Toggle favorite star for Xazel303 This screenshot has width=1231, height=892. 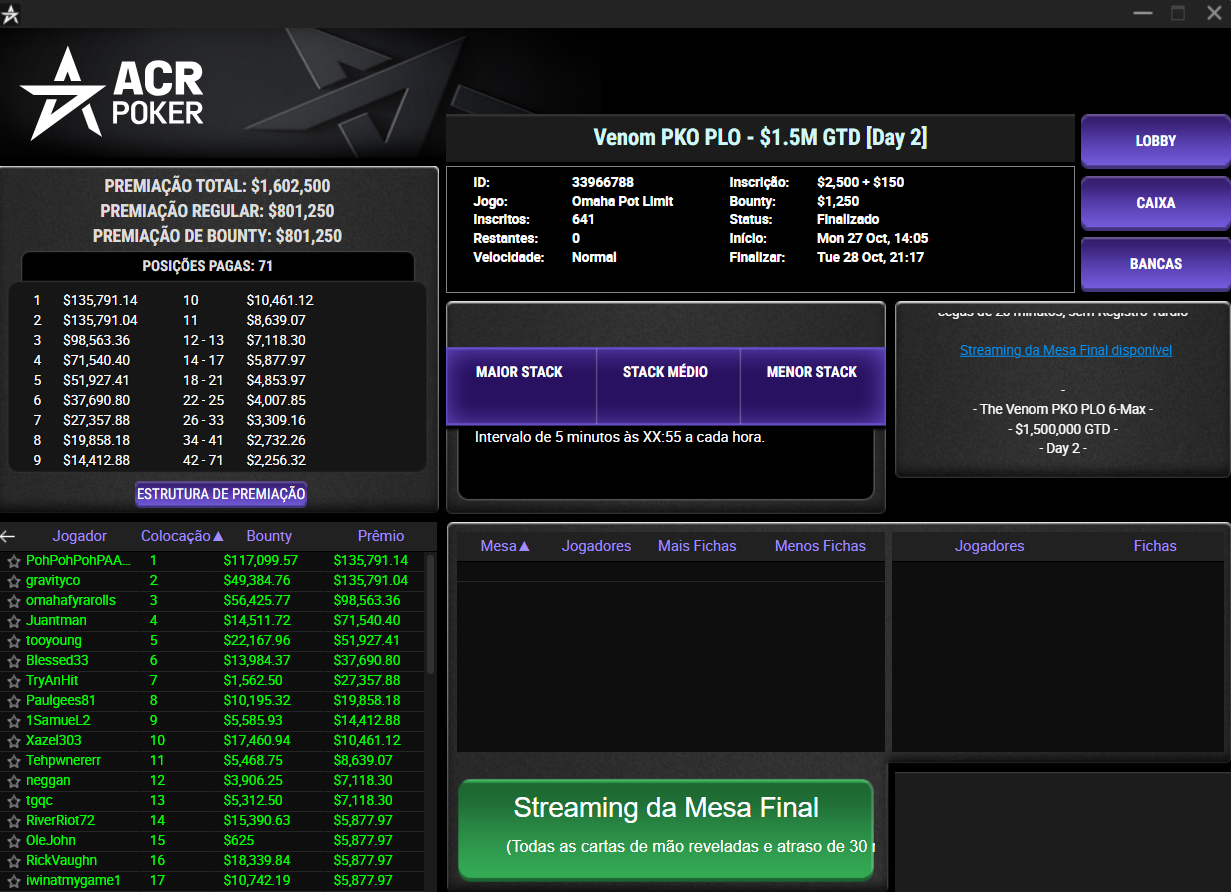(13, 740)
